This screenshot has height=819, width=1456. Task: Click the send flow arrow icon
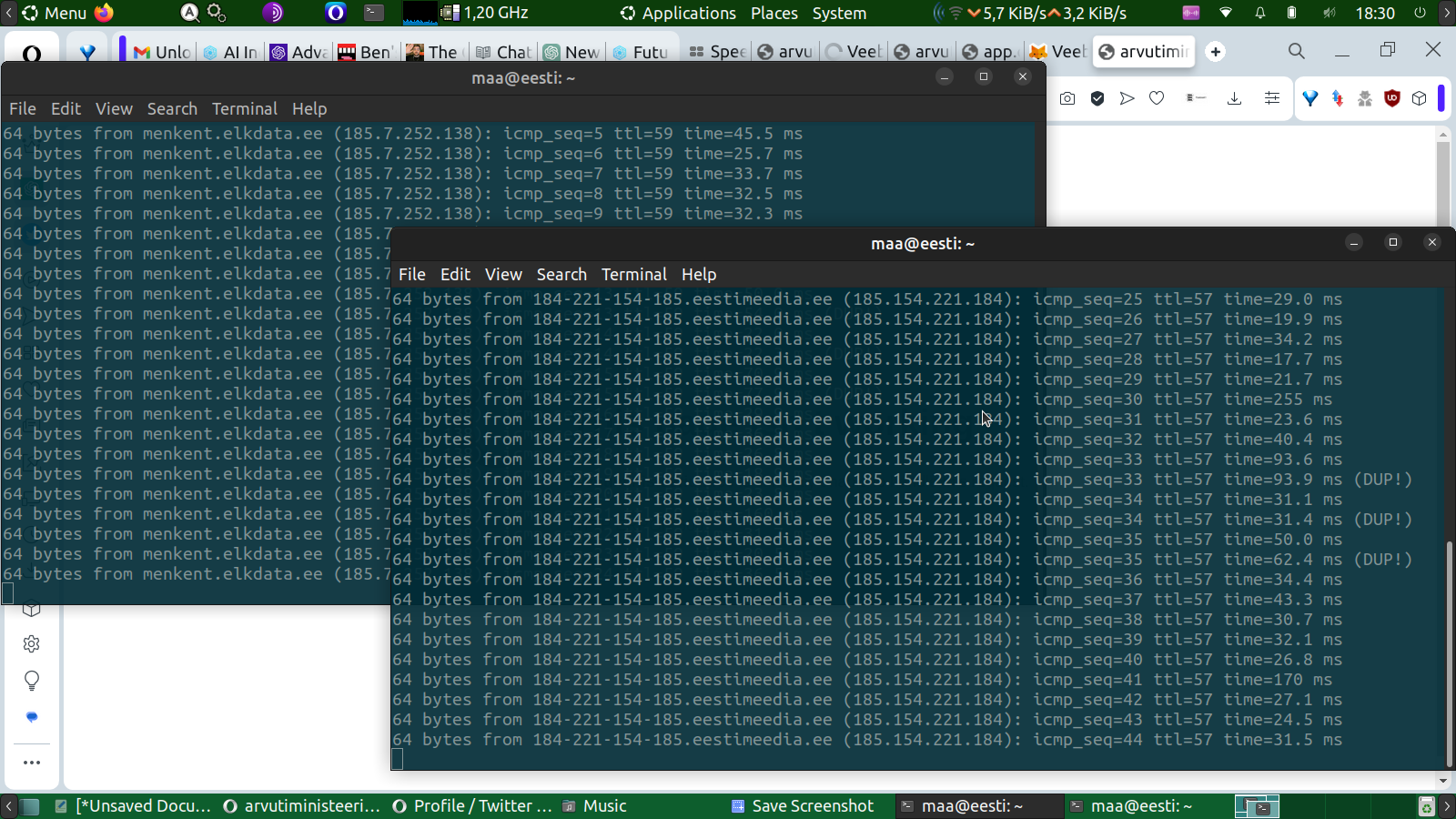1127,98
